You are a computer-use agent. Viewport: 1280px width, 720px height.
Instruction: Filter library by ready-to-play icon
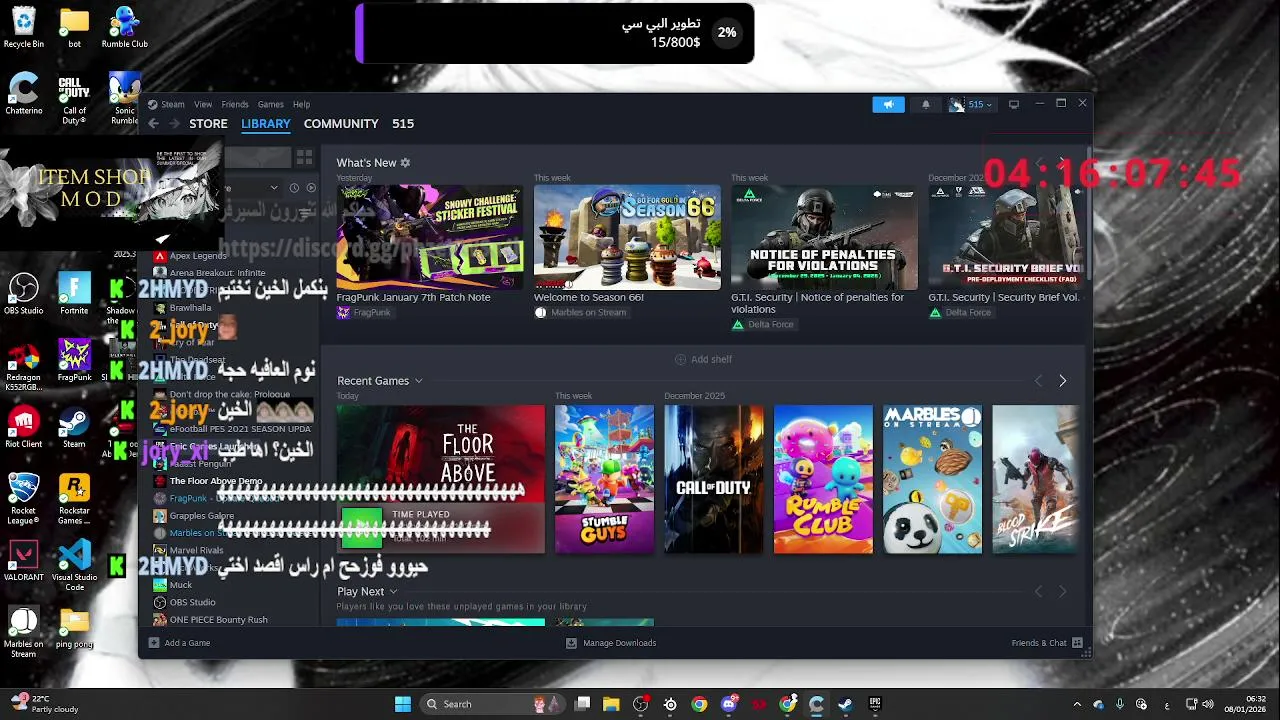[x=311, y=187]
